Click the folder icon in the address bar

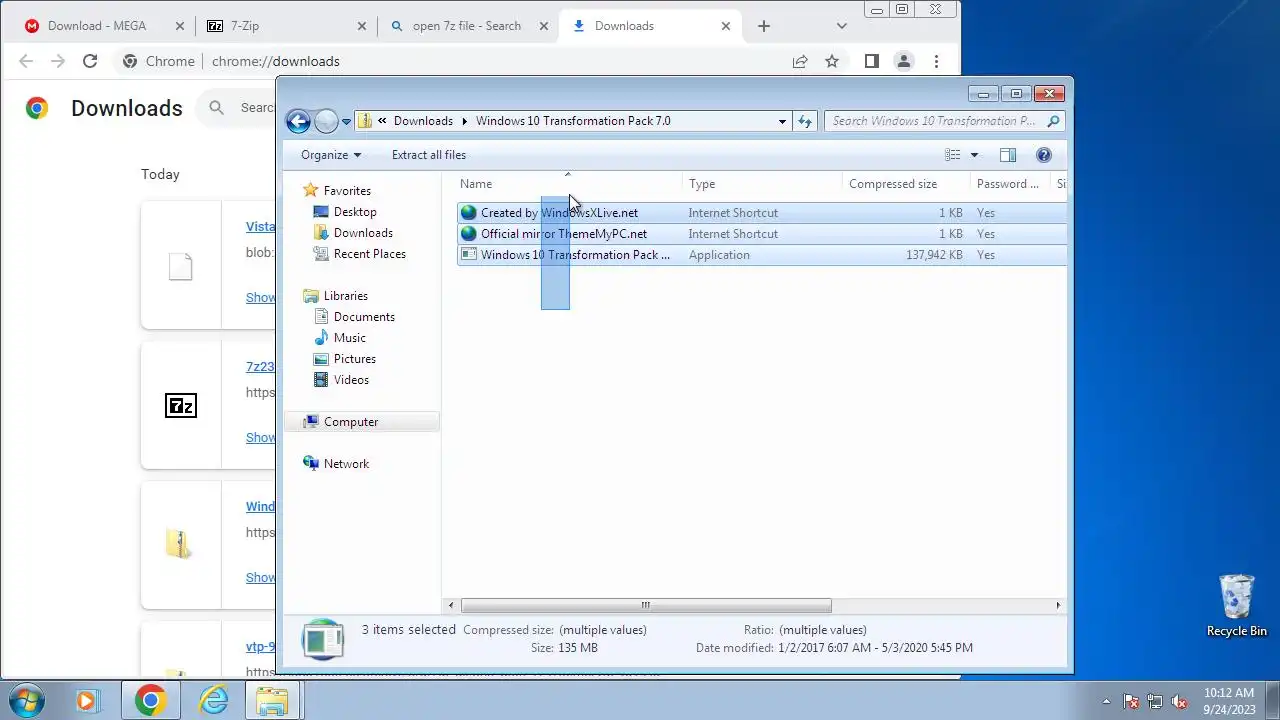[x=365, y=121]
